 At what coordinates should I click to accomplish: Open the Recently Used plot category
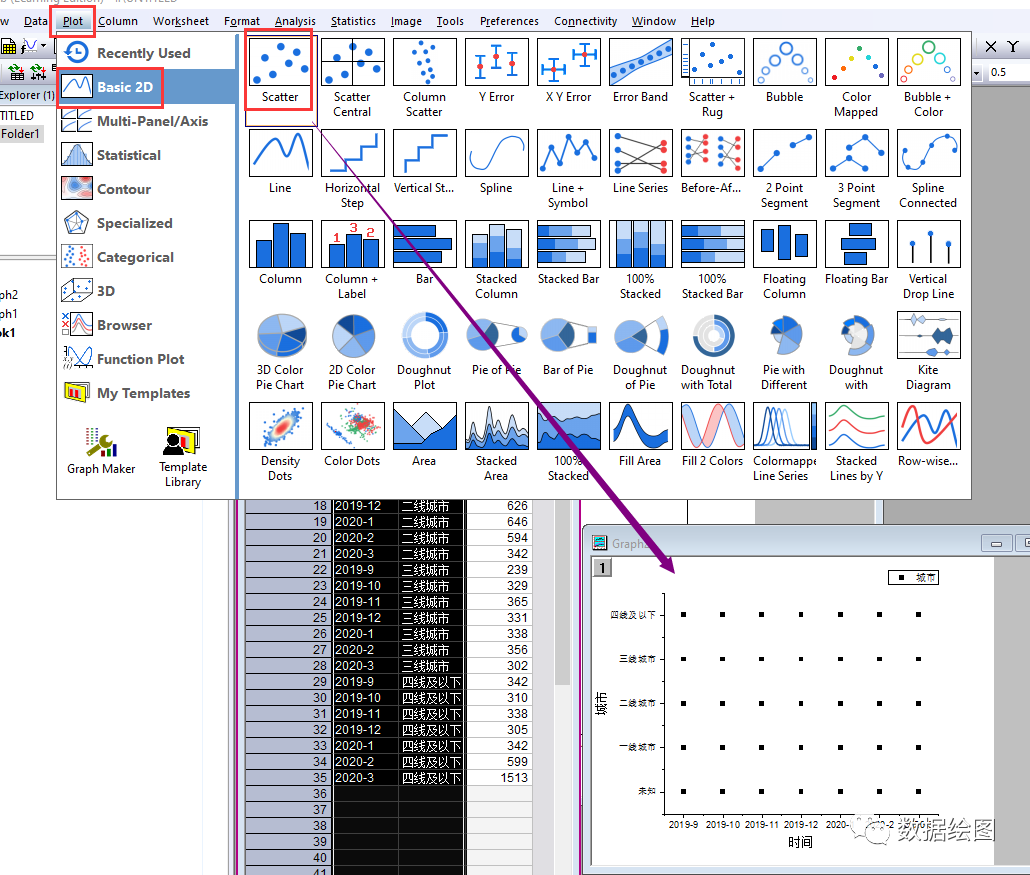pyautogui.click(x=146, y=53)
